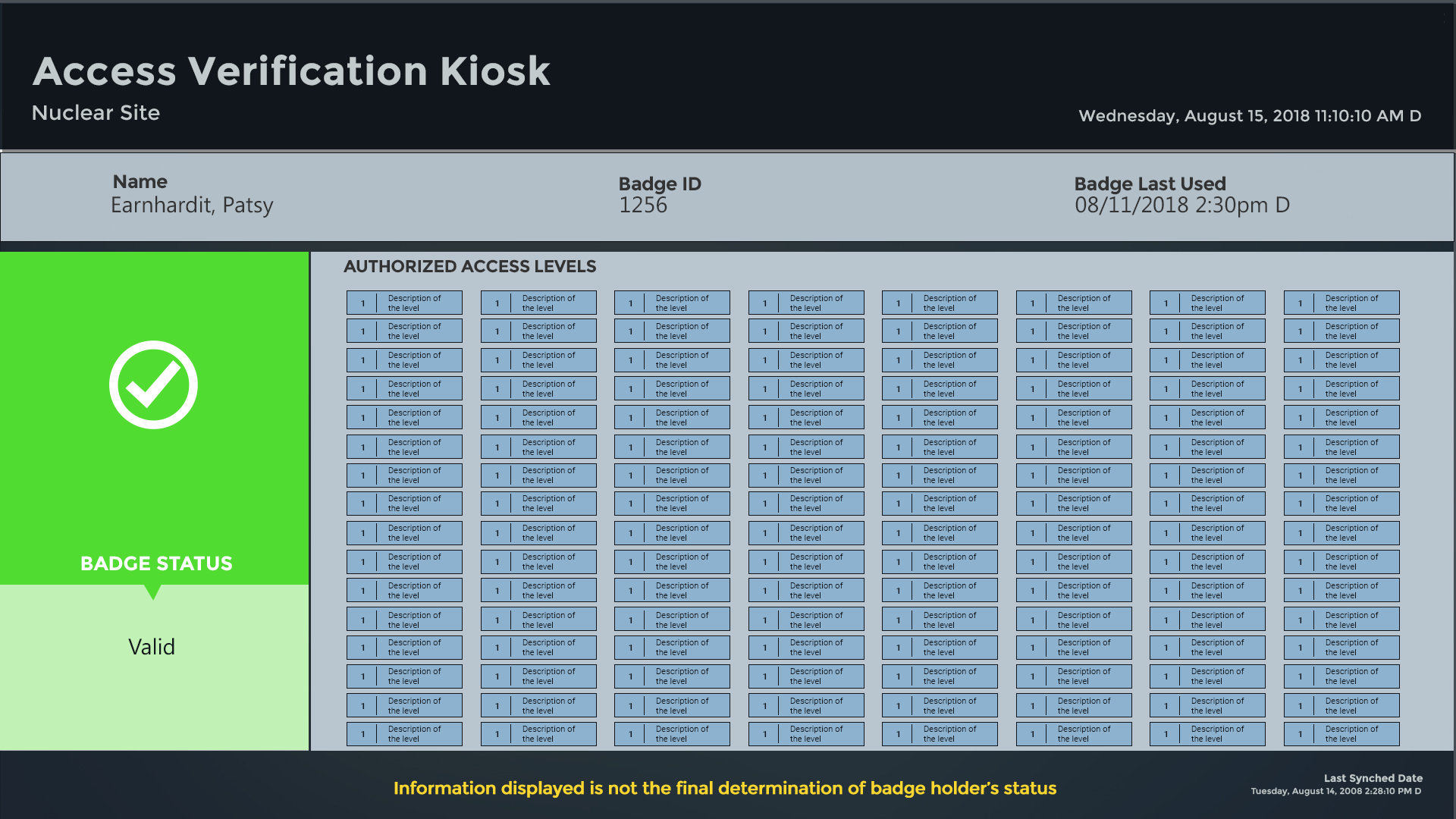The width and height of the screenshot is (1456, 819).
Task: Click the Access Verification Kiosk title
Action: [x=291, y=71]
